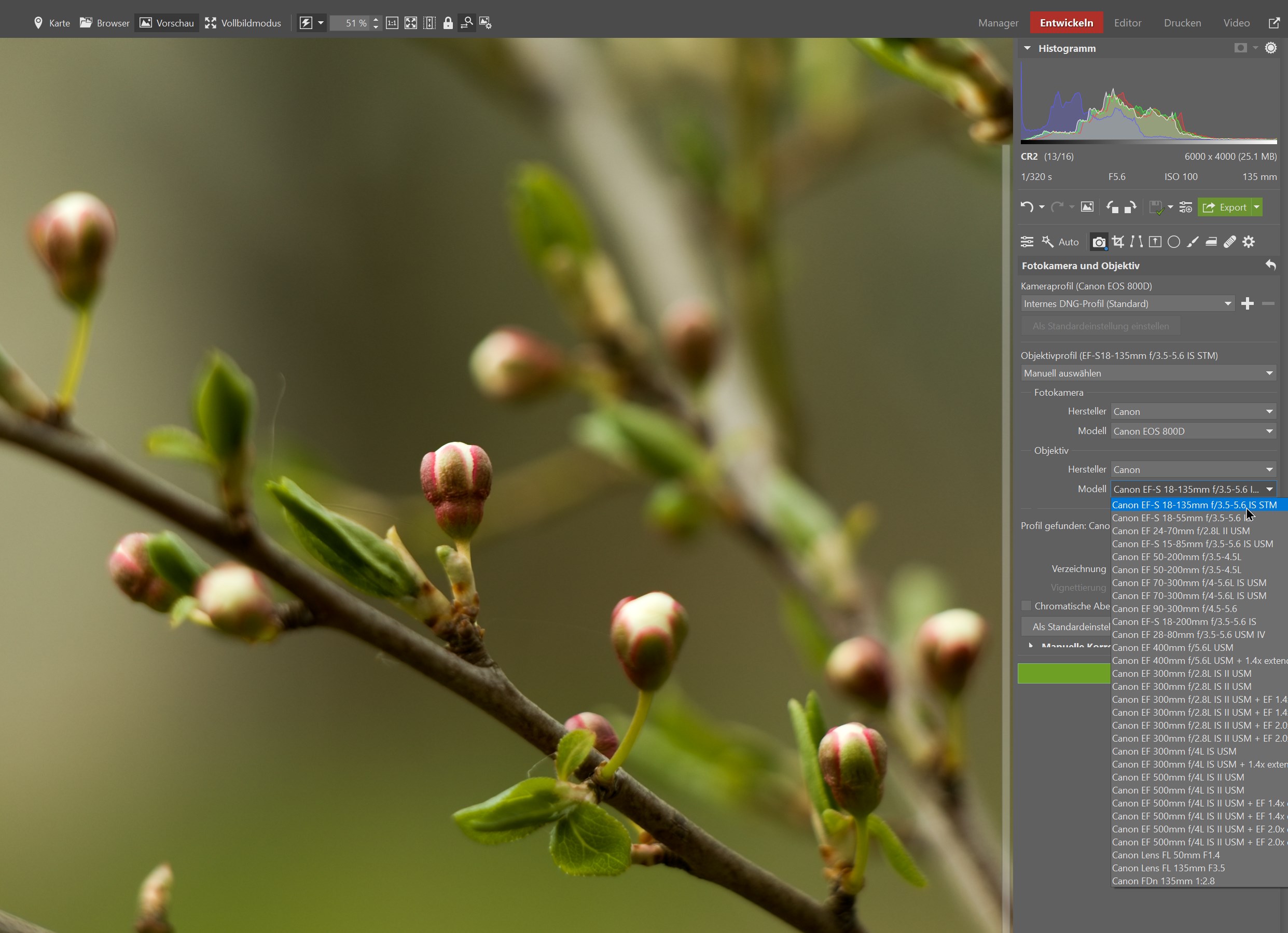
Task: Click the radial filter circle icon
Action: 1174,242
